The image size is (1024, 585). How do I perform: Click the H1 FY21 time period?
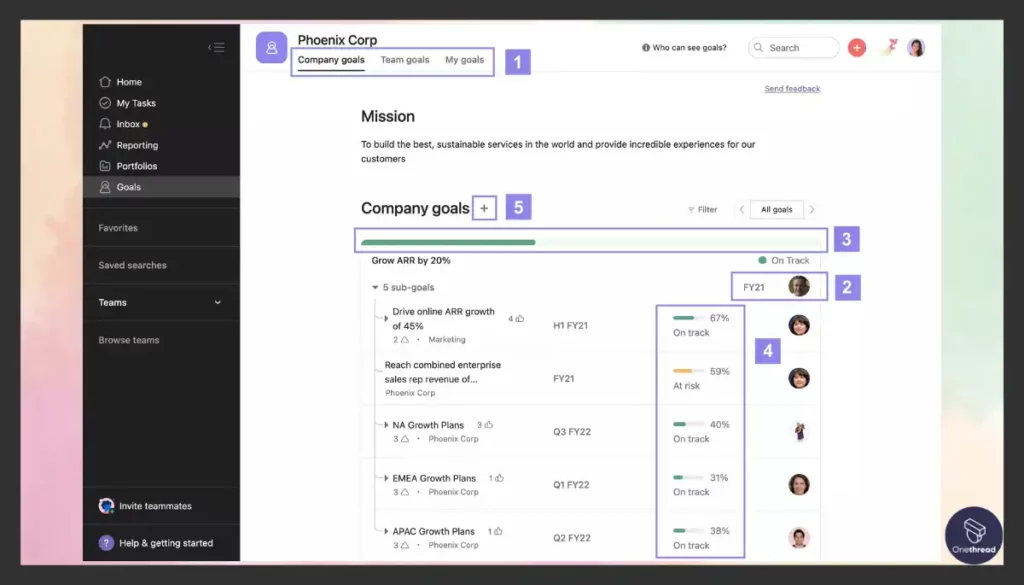pos(570,325)
